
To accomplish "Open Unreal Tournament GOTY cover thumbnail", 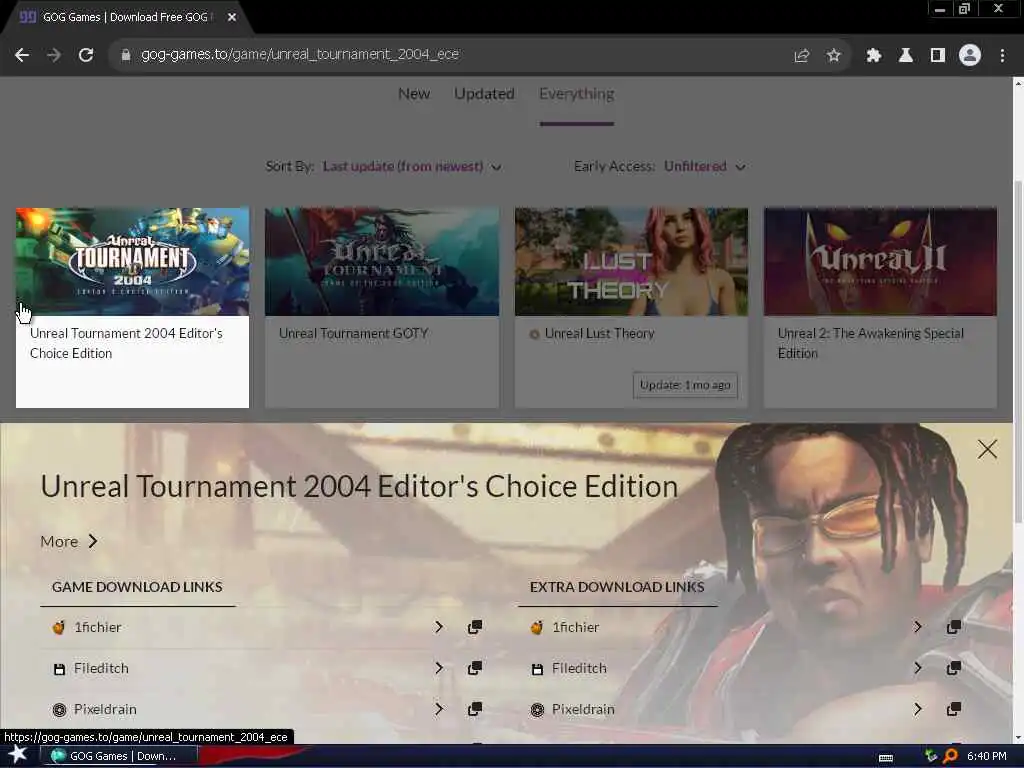I will point(382,262).
